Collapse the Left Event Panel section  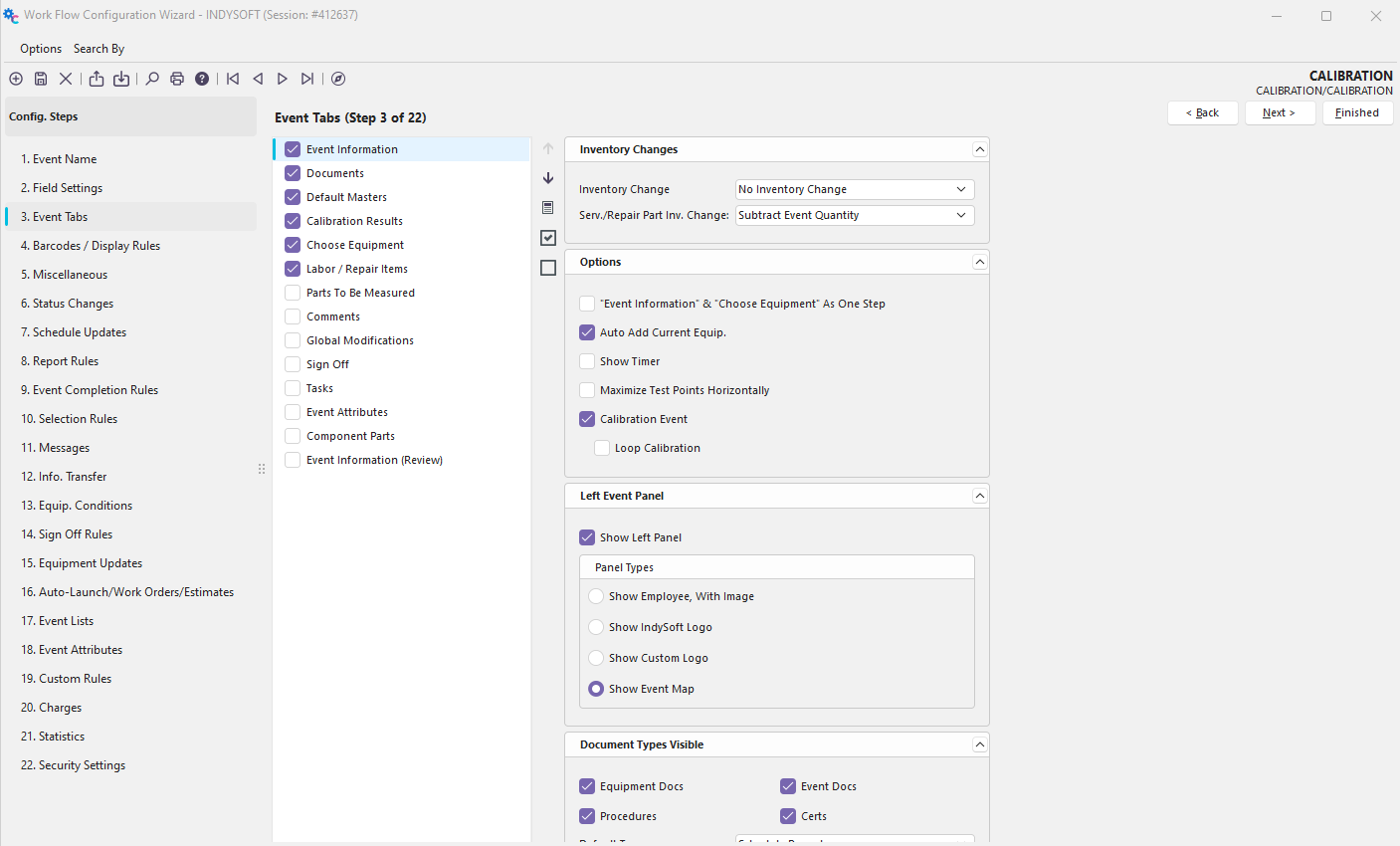[979, 496]
